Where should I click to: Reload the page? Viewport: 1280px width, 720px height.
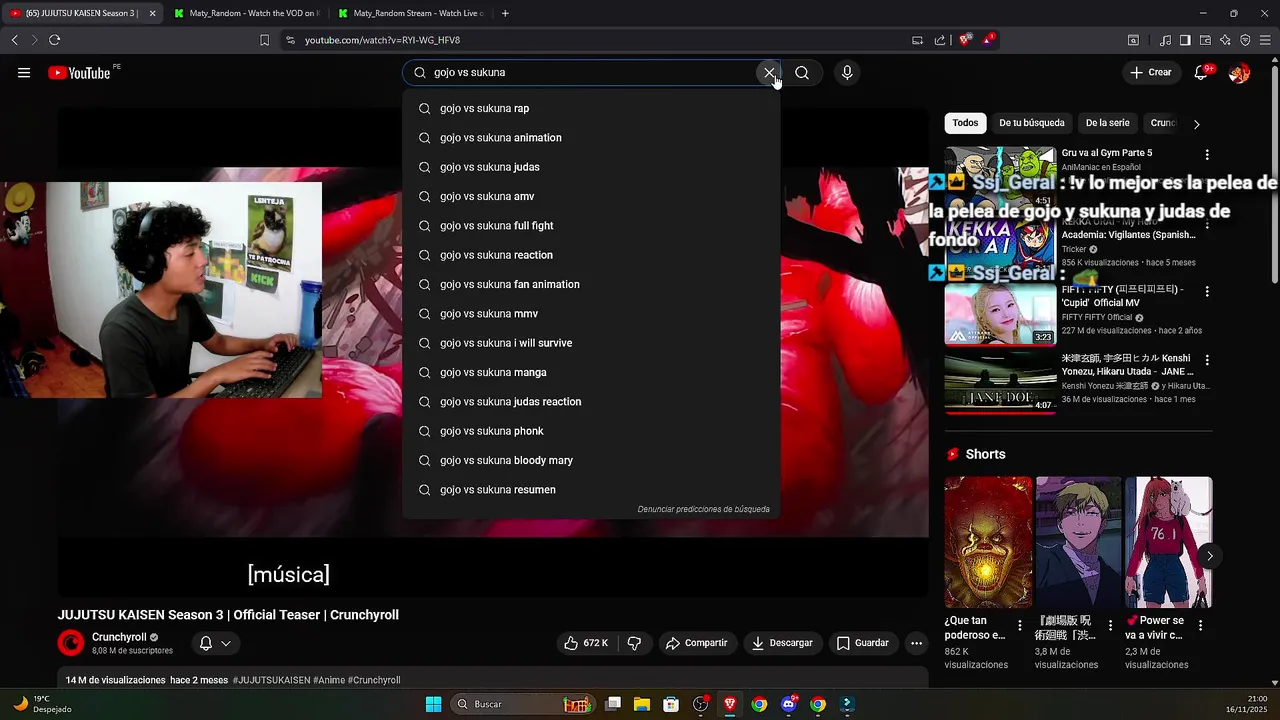coord(54,40)
